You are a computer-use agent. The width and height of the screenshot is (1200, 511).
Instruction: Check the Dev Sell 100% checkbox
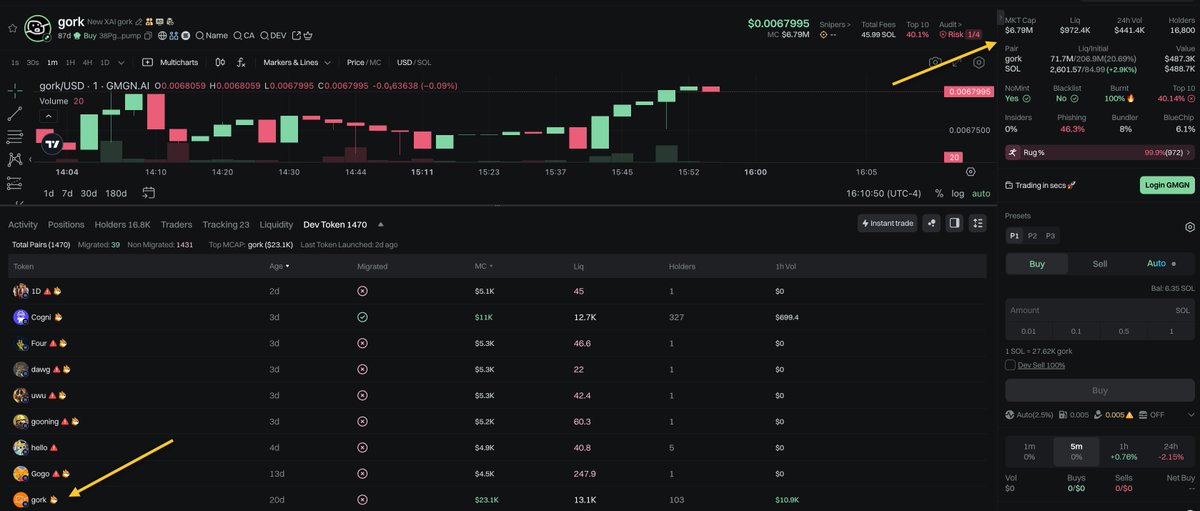pos(1011,365)
